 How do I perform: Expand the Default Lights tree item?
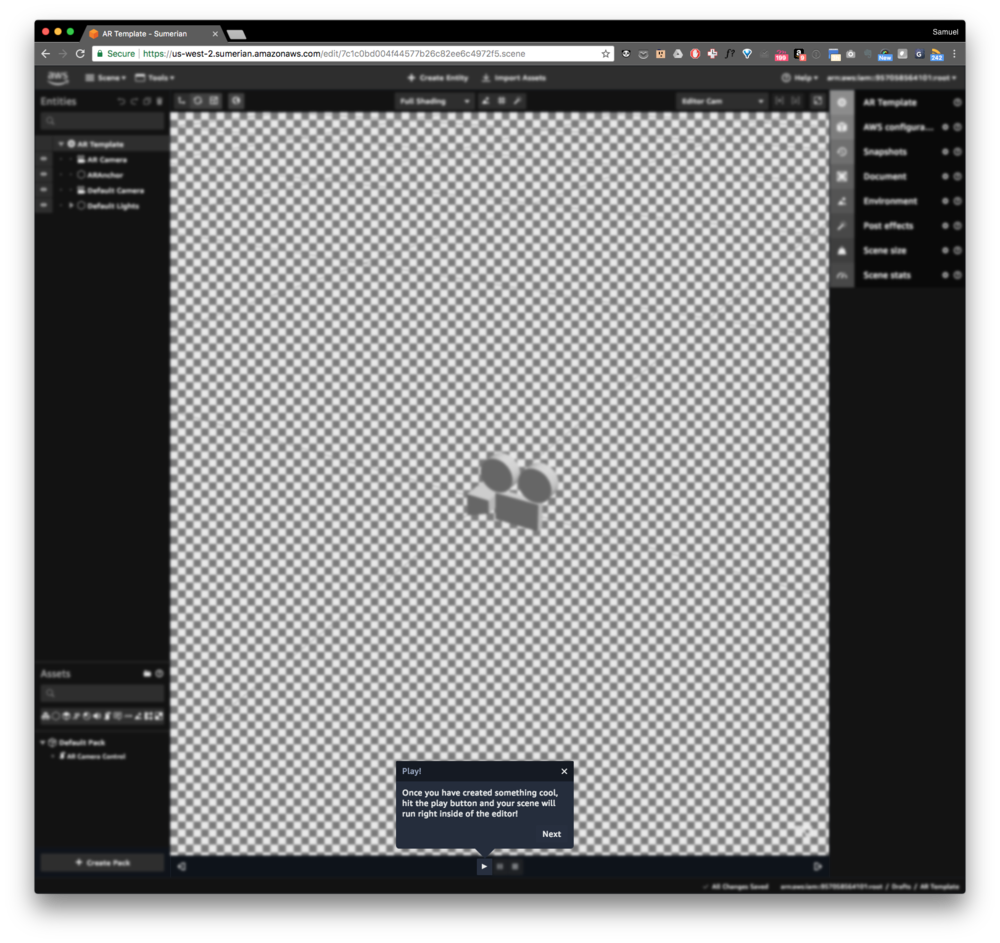72,205
